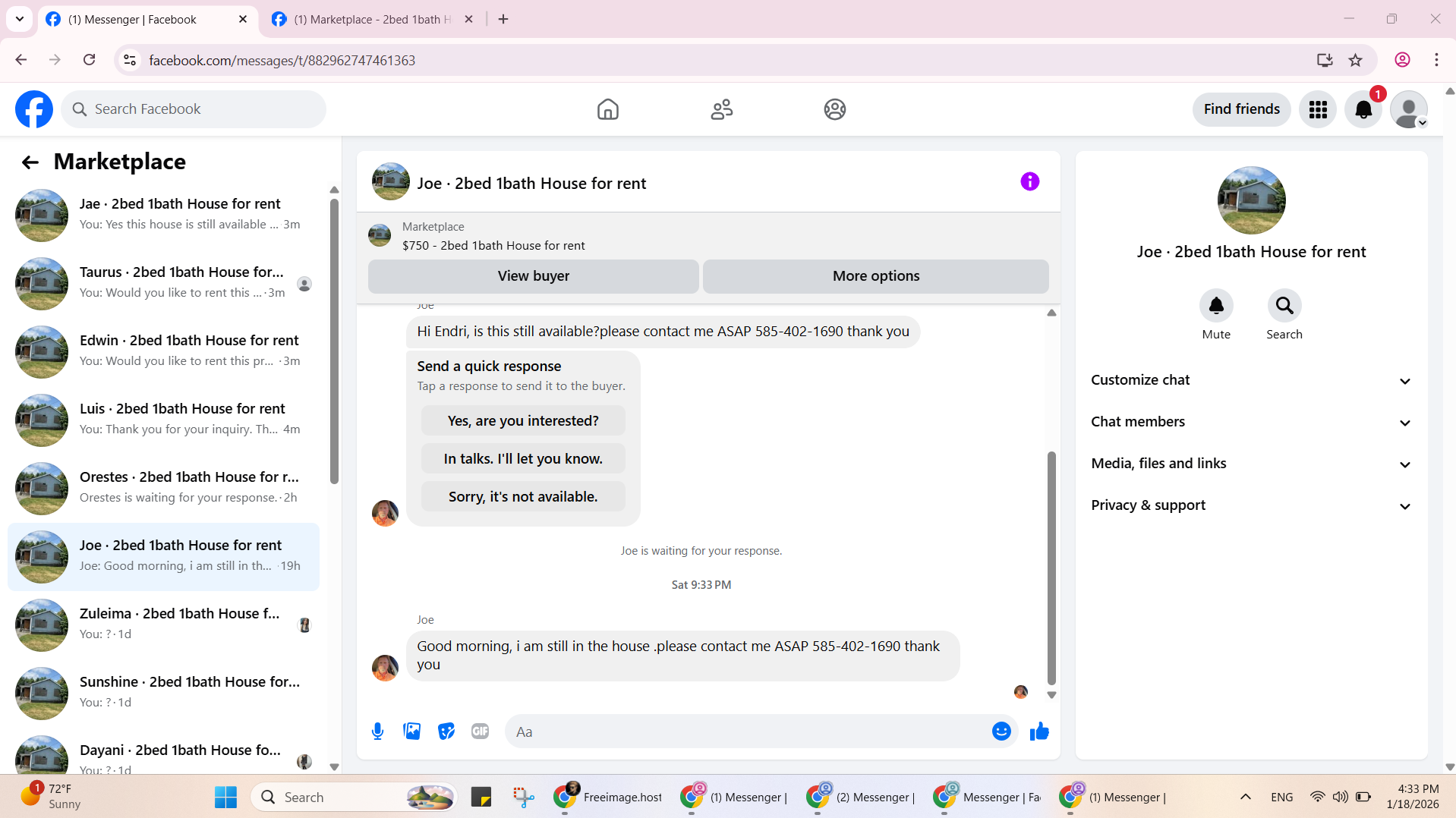Send quick reply 'Sorry, it's not available.'
Viewport: 1456px width, 818px height.
tap(523, 496)
